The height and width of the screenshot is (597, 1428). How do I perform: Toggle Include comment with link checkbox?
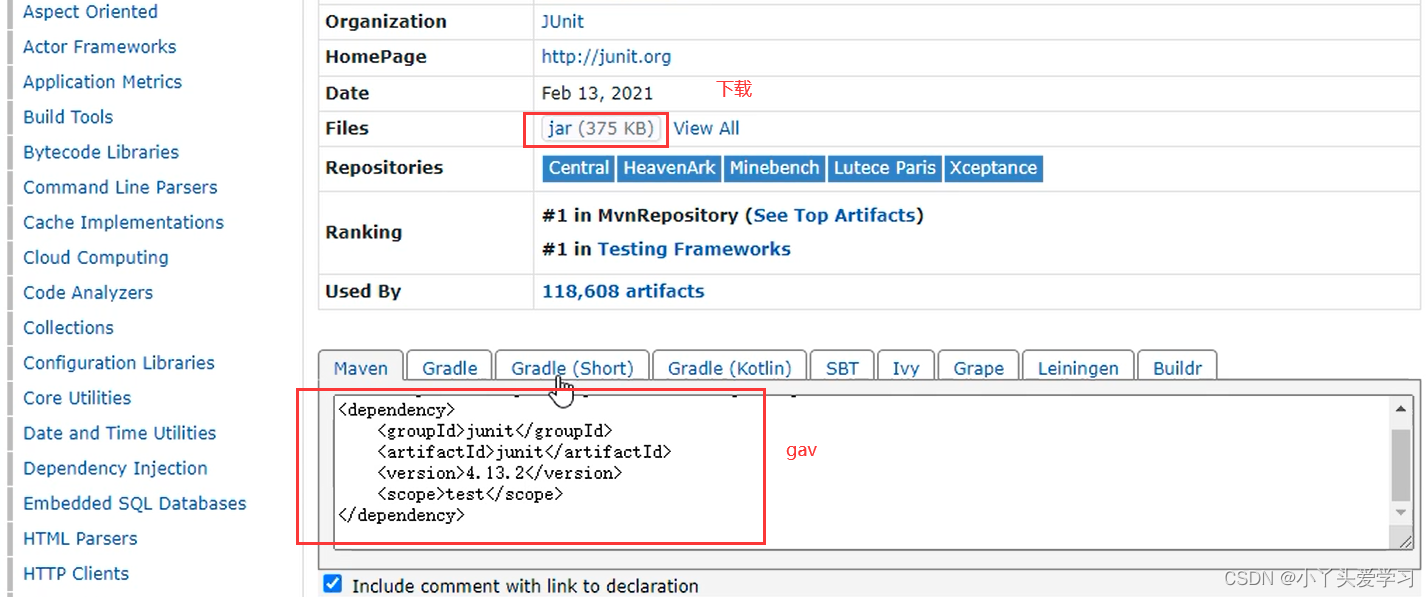333,584
